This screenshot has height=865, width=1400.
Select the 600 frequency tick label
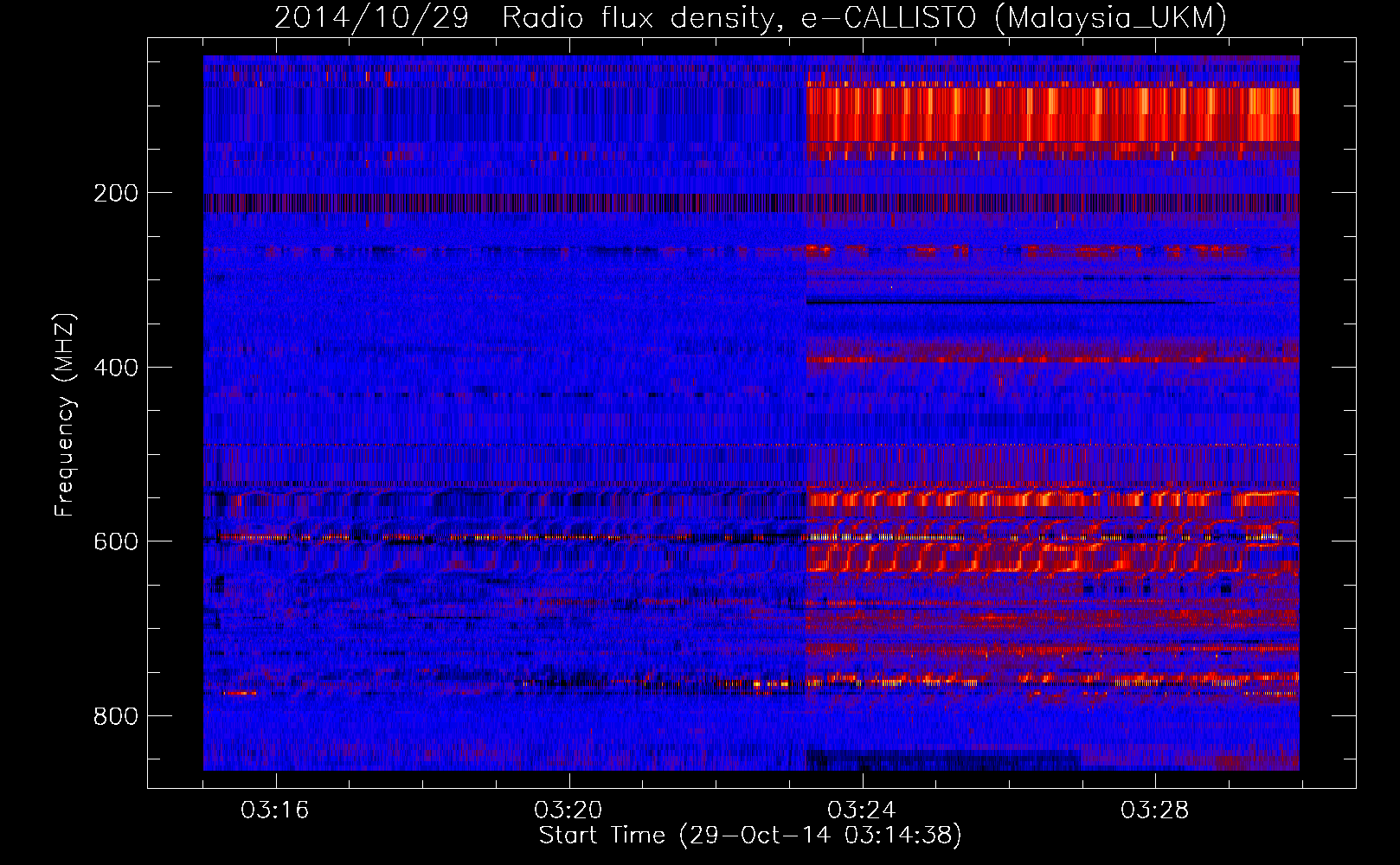115,541
